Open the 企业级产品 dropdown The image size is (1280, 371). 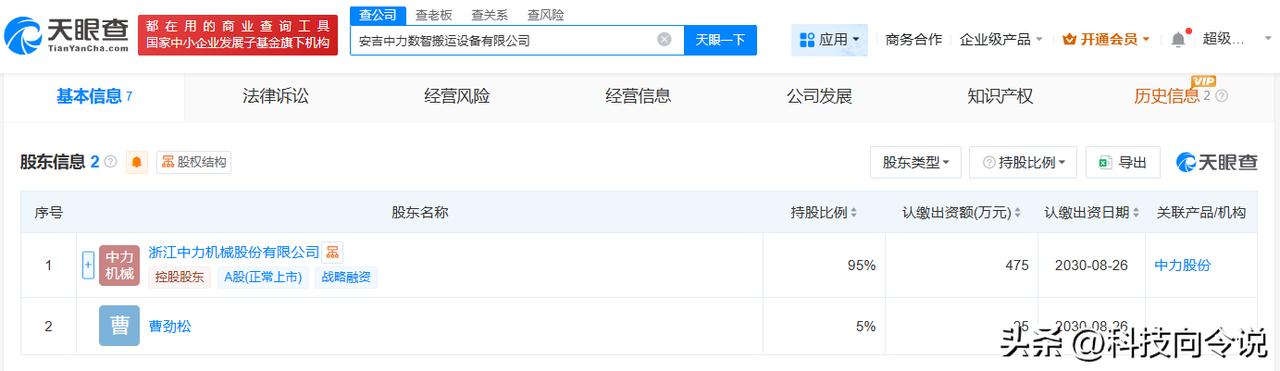(x=1001, y=40)
